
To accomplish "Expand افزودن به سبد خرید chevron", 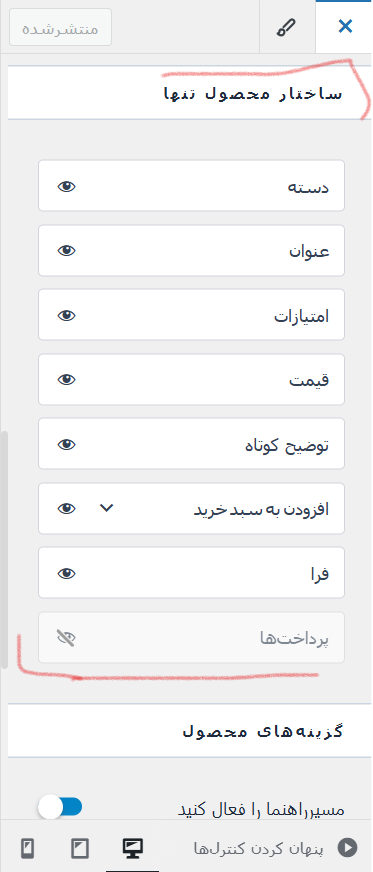I will [106, 508].
